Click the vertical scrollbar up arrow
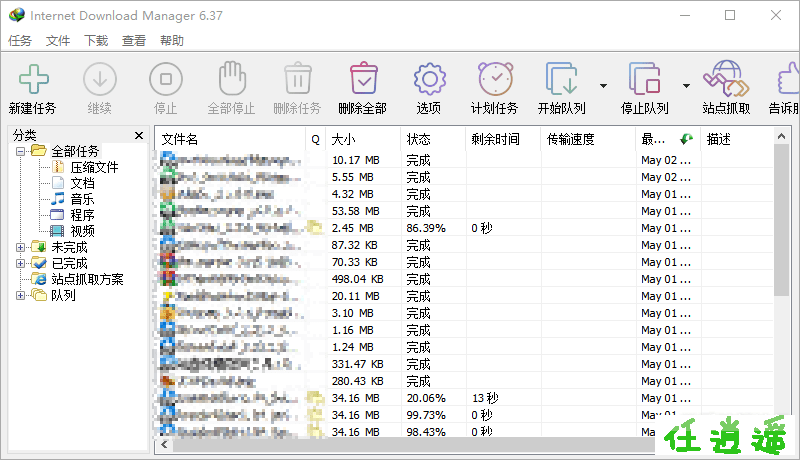Viewport: 800px width, 460px height. 781,136
